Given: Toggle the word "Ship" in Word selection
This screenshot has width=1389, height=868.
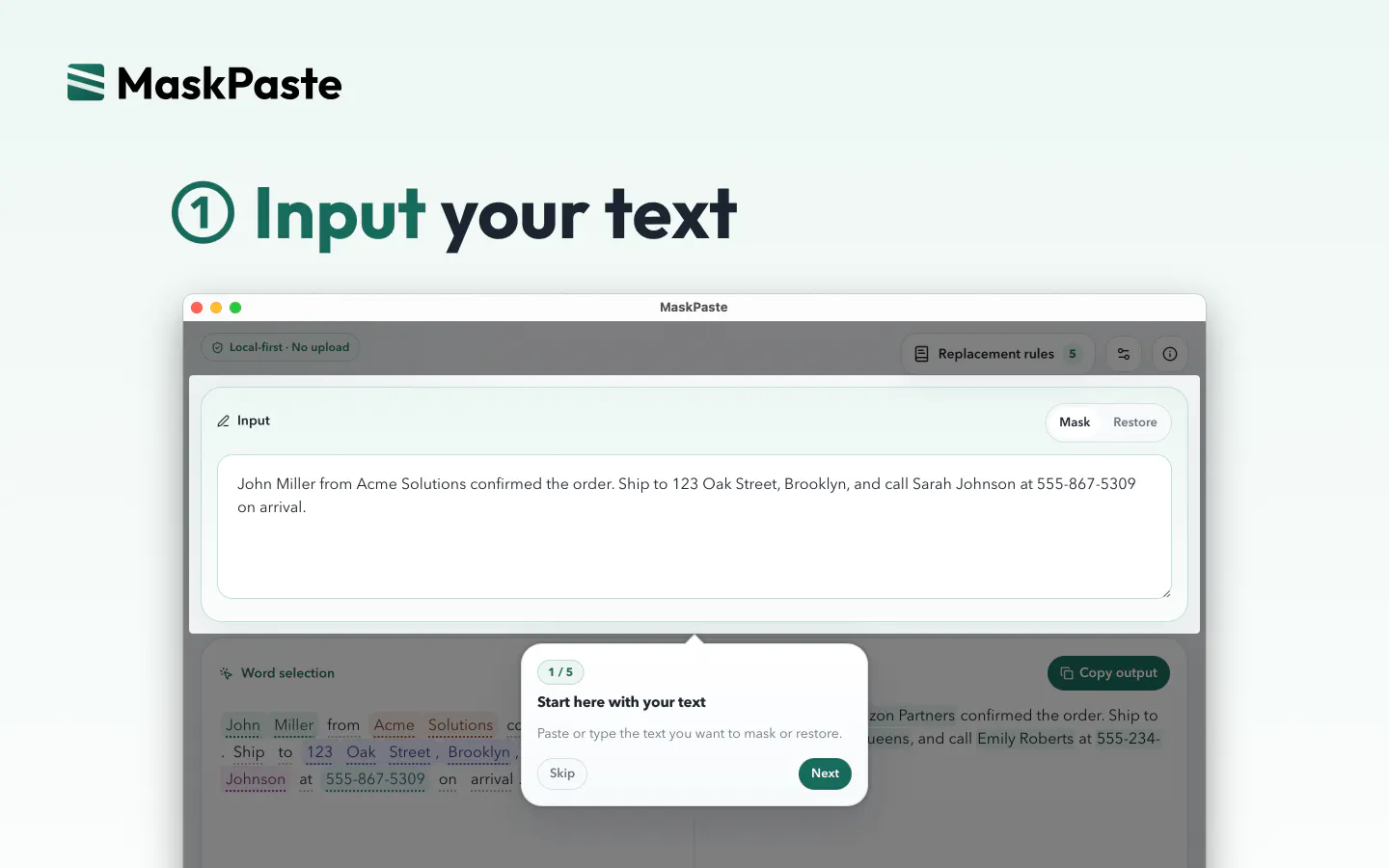Looking at the screenshot, I should pyautogui.click(x=249, y=752).
